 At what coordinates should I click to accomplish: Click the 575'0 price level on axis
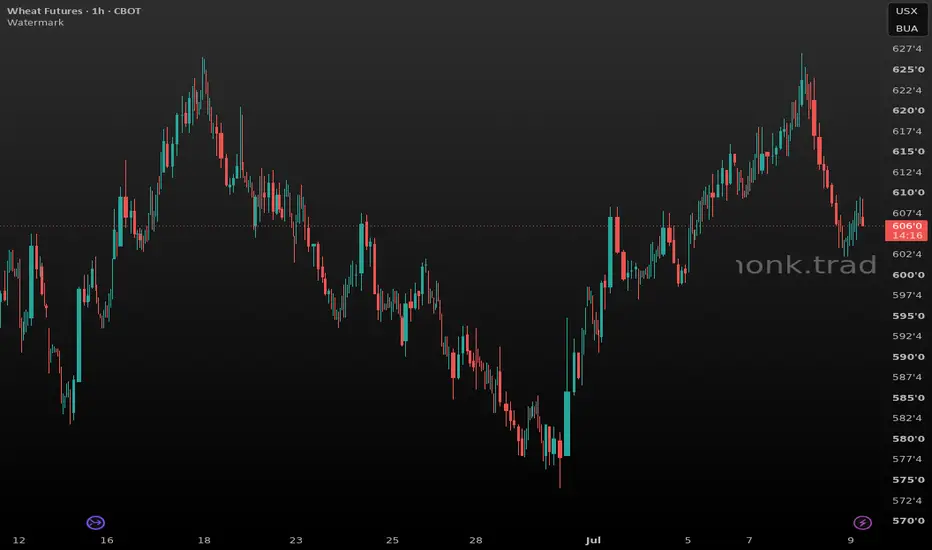tap(908, 479)
